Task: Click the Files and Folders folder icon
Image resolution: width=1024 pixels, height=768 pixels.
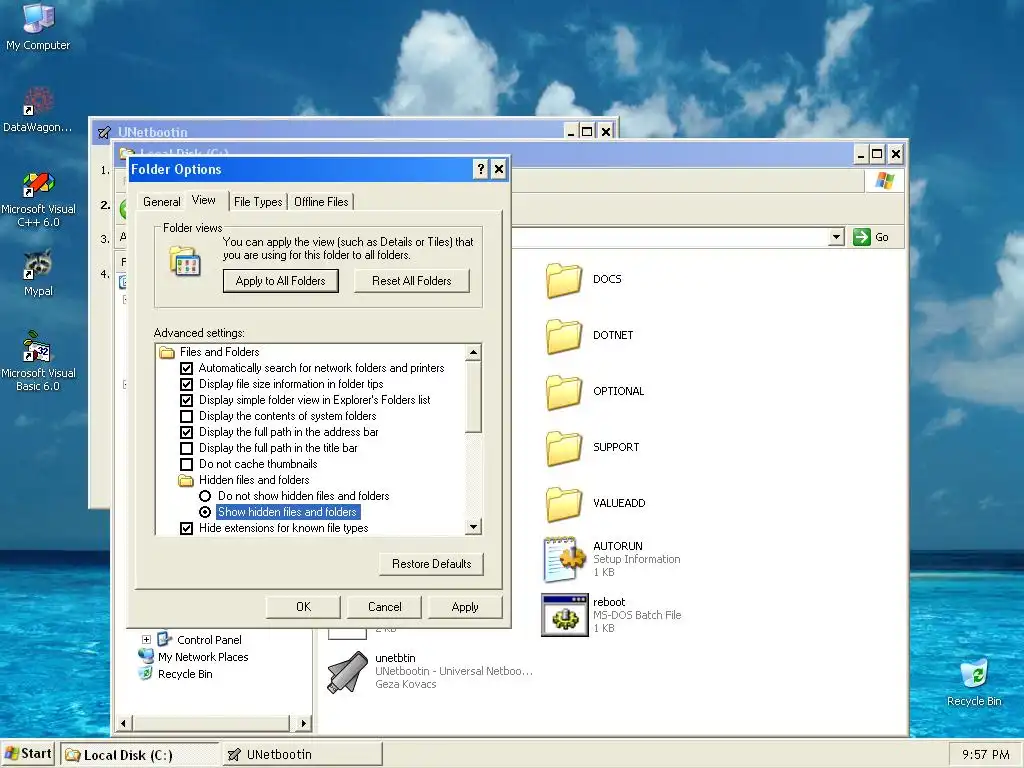Action: 167,352
